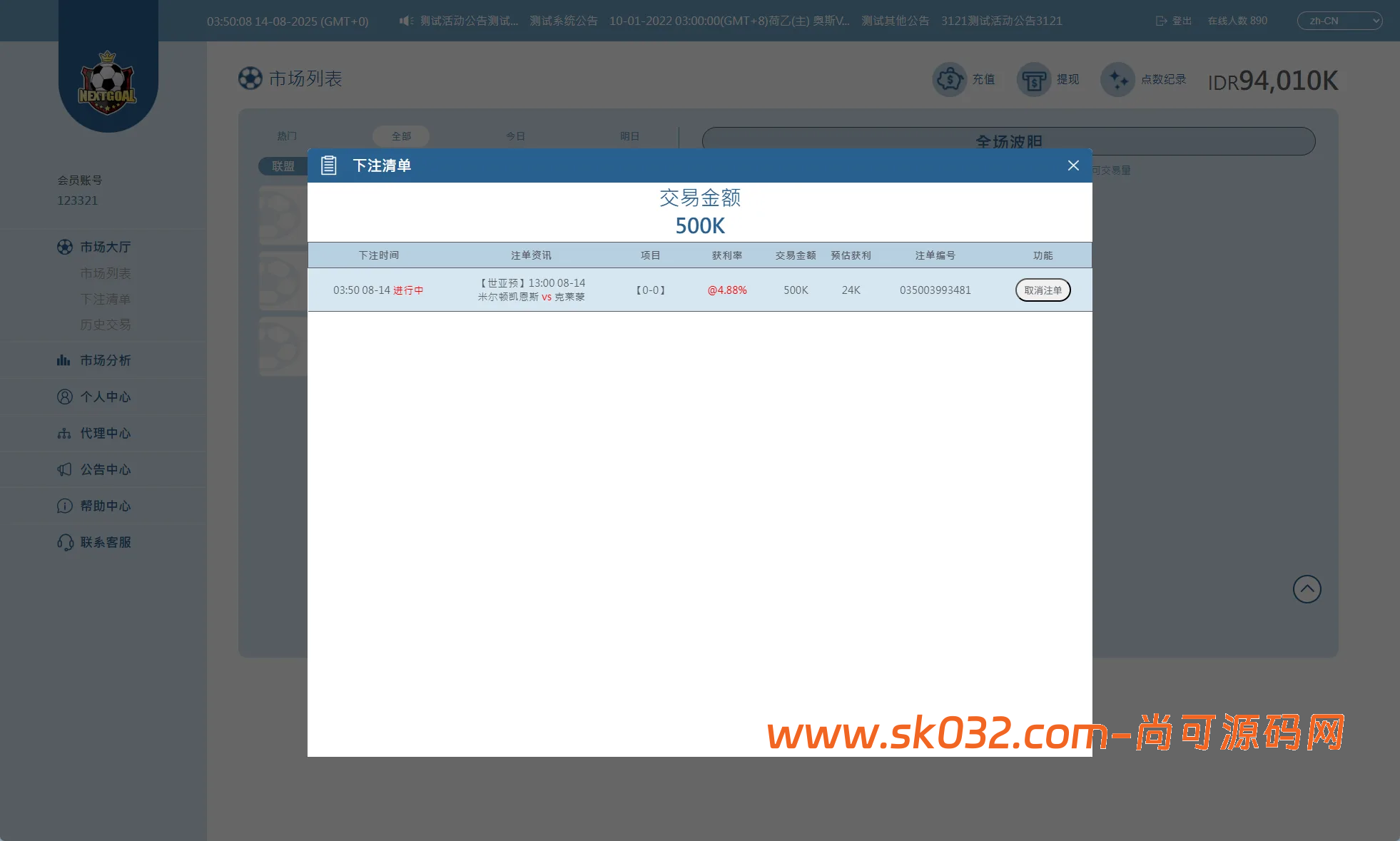1400x841 pixels.
Task: Open the 充值 (deposit) icon
Action: pyautogui.click(x=950, y=79)
